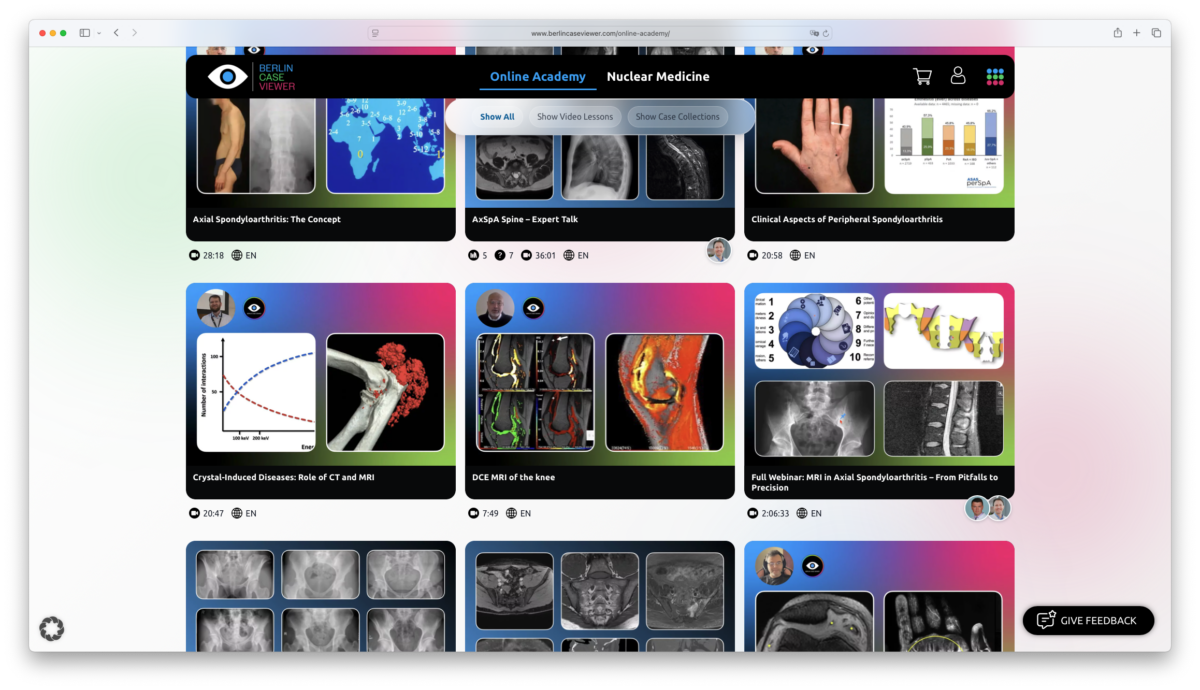Click the sagittal spine MRI thumbnail in webinar card
The image size is (1200, 690).
pos(944,418)
